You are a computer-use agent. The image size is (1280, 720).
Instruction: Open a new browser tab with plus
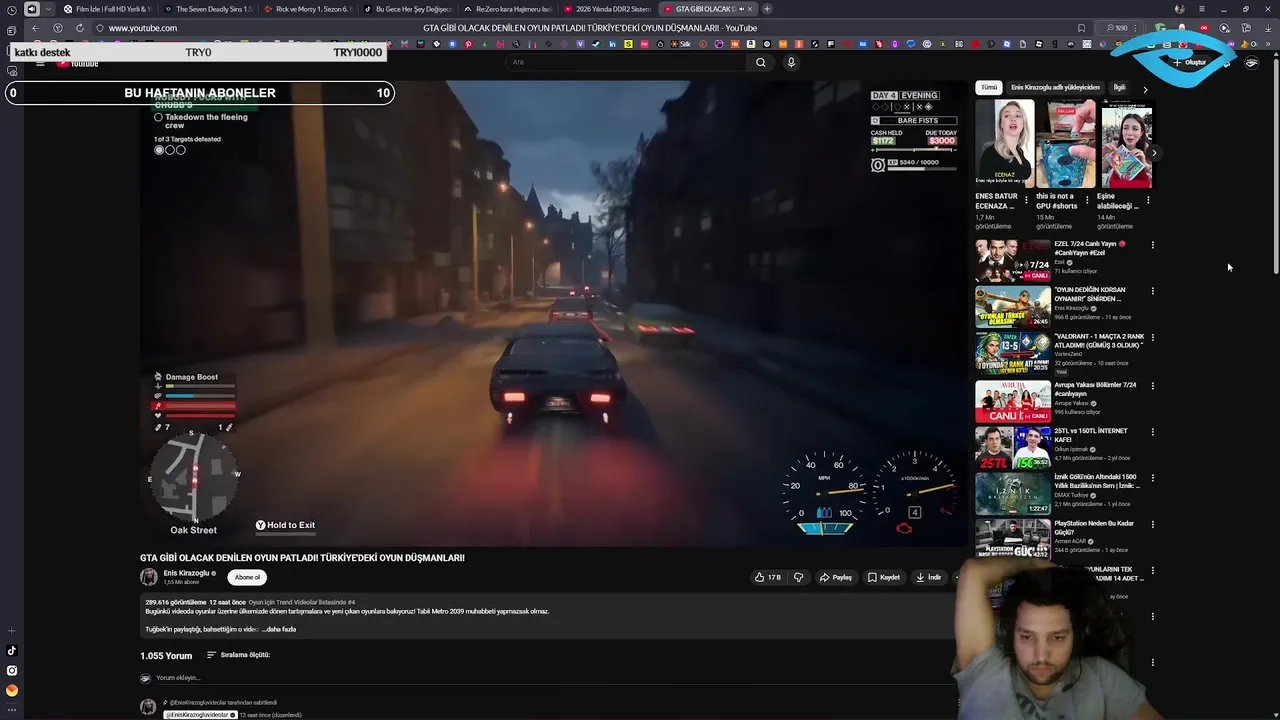(x=767, y=9)
